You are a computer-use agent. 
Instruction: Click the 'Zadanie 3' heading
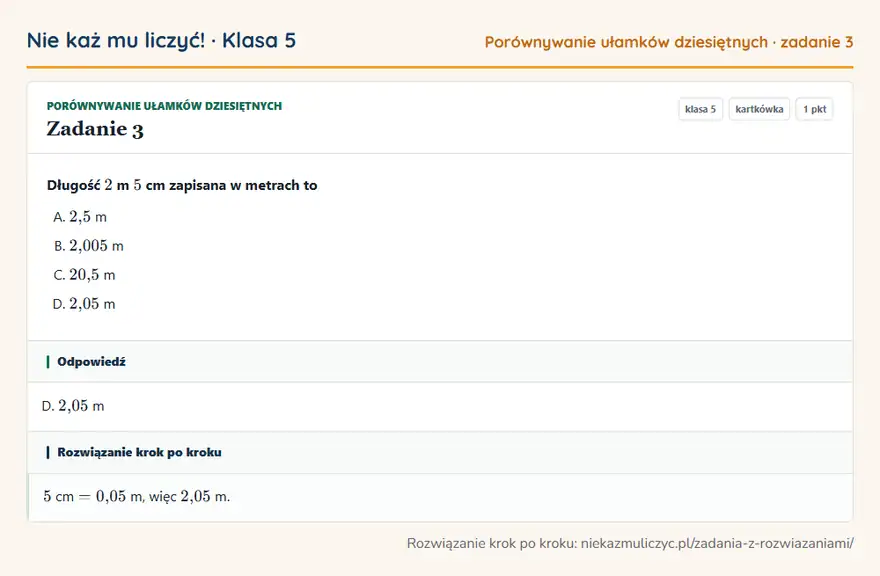click(x=95, y=129)
